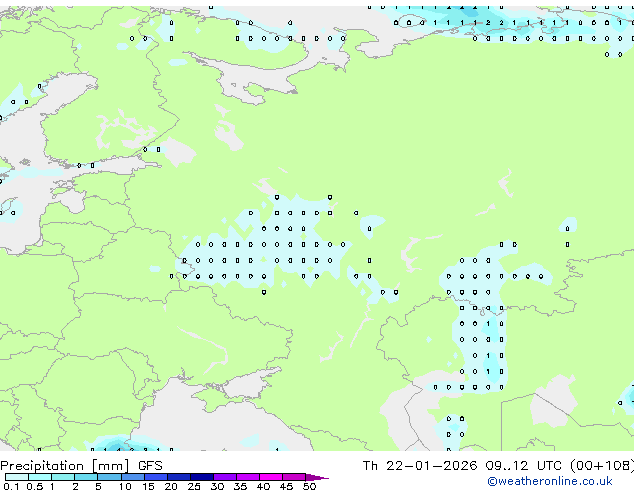Click the blue 10-15 mm legend swatch
This screenshot has height=490, width=634.
(133, 477)
